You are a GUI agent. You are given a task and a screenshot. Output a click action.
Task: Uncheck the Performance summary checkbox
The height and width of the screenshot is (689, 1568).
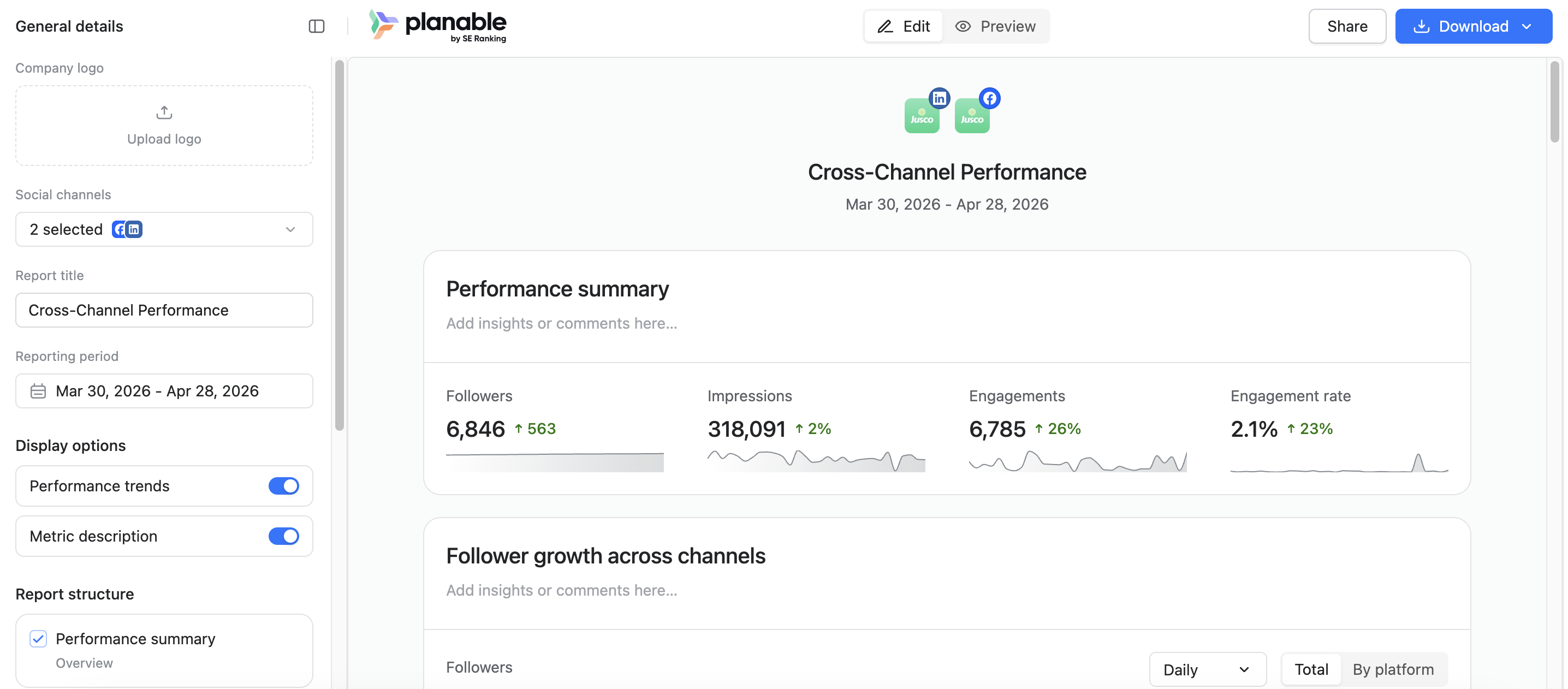click(x=38, y=638)
